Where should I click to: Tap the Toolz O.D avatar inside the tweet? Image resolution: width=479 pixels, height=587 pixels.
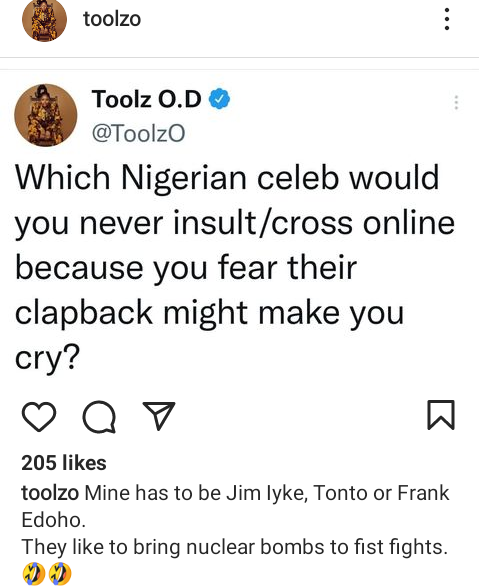[x=46, y=115]
